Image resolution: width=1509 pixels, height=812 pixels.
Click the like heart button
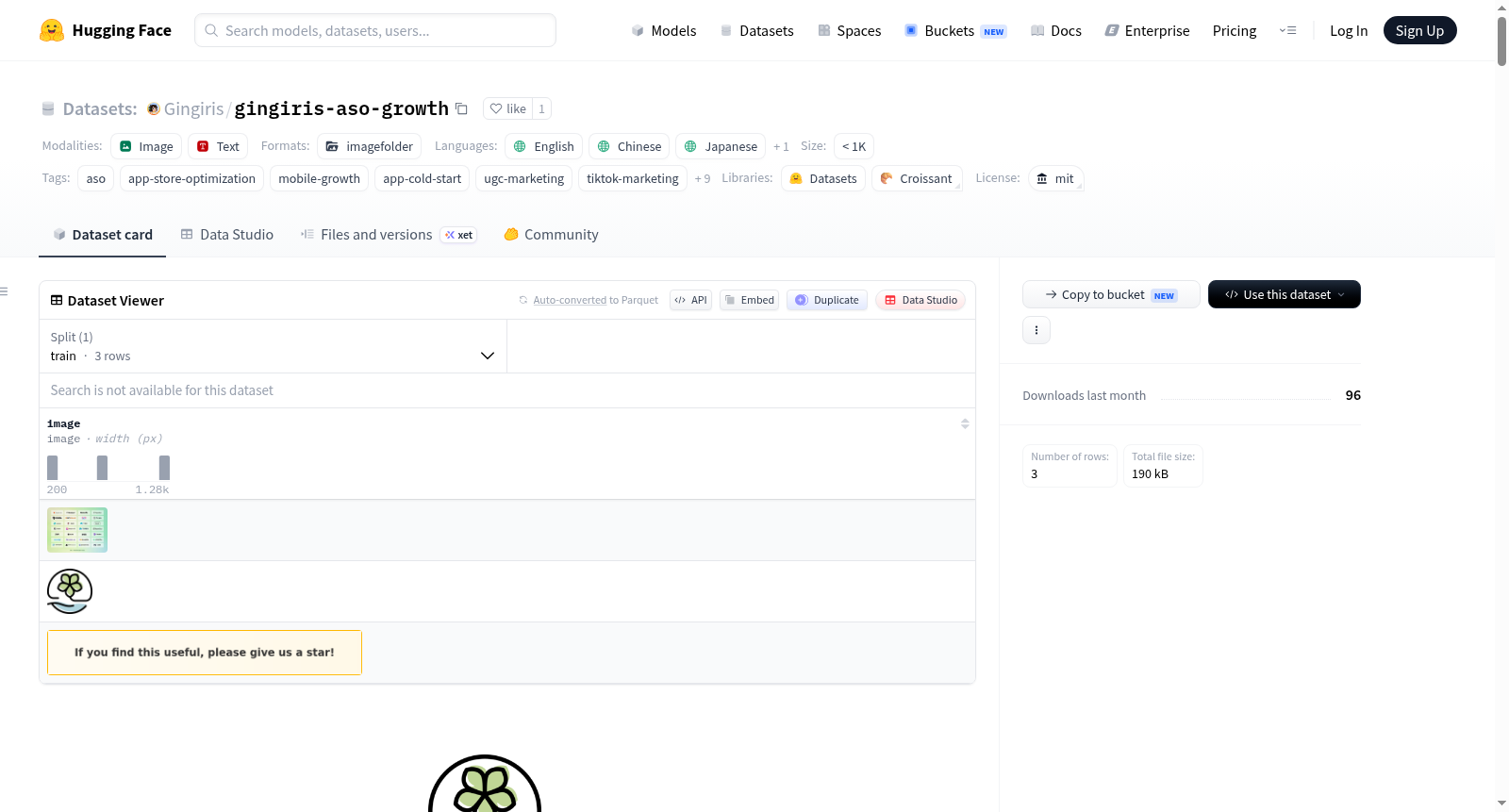point(507,108)
